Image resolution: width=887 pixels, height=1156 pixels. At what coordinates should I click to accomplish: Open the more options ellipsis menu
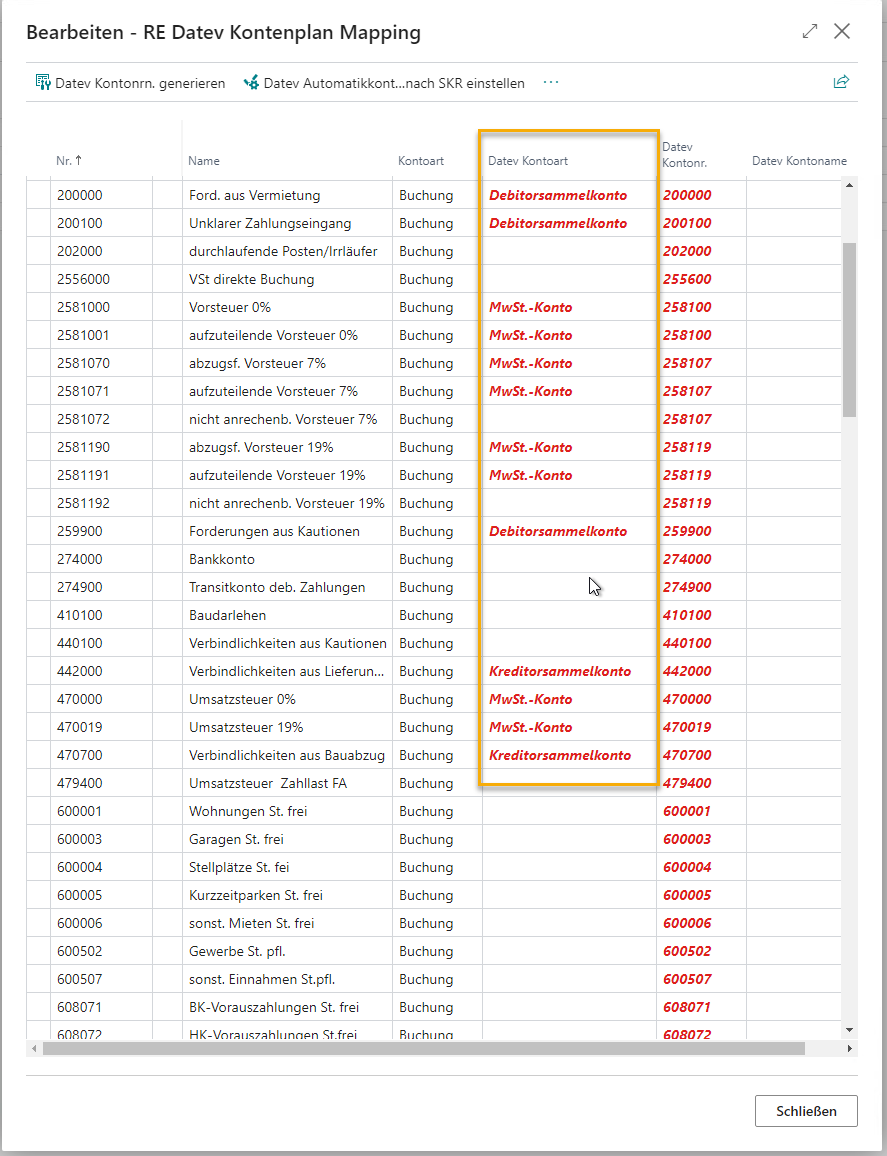click(x=551, y=83)
